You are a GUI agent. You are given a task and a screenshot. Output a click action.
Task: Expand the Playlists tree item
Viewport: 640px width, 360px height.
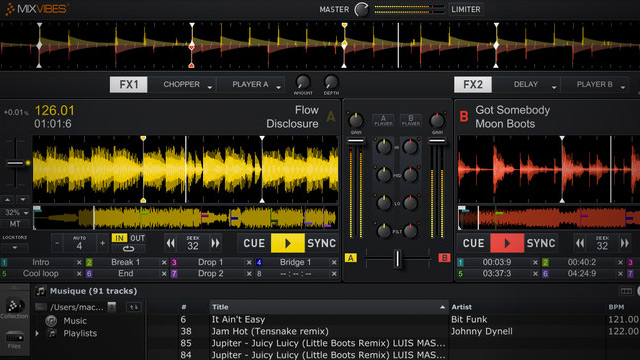[x=37, y=333]
